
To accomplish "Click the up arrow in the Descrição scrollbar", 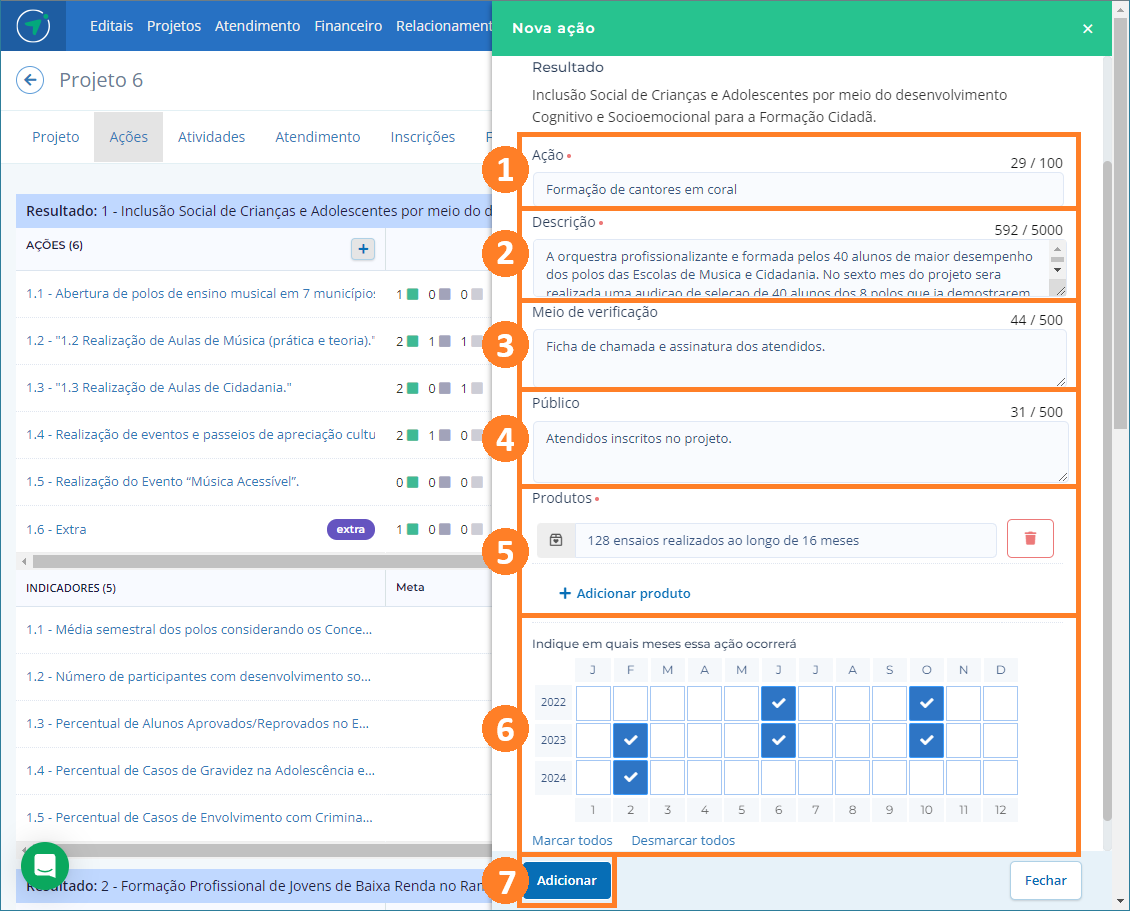I will pos(1057,249).
